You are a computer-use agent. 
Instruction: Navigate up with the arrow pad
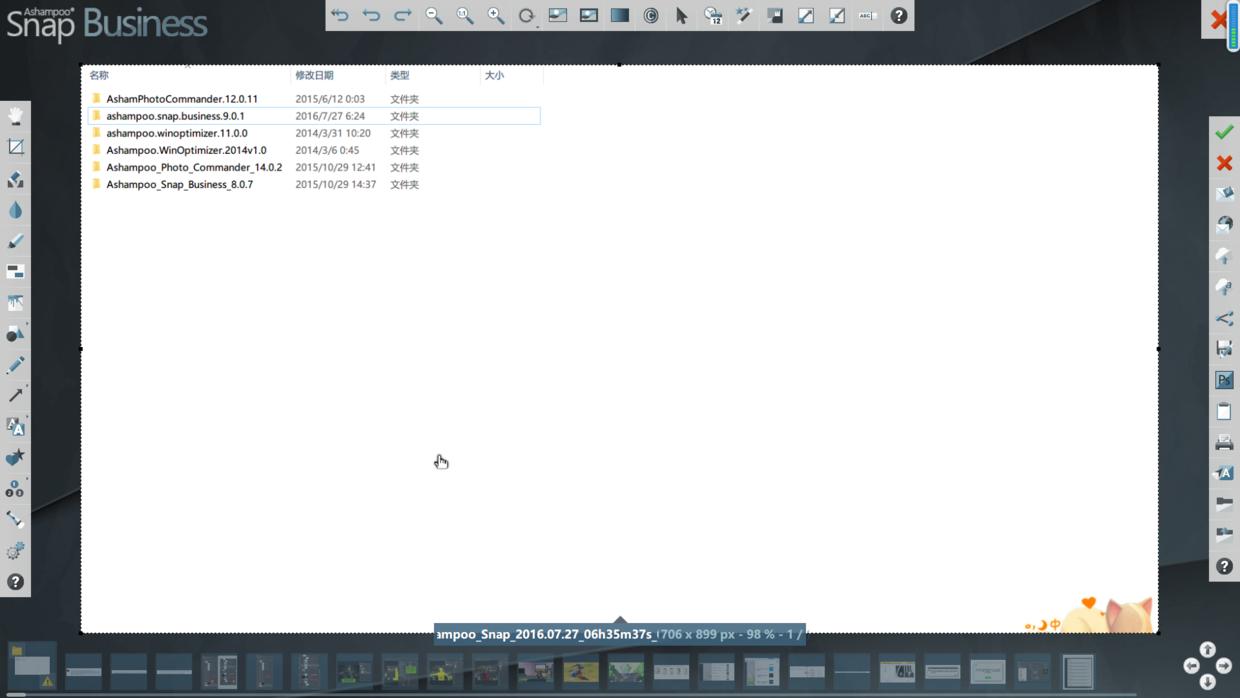click(1208, 650)
